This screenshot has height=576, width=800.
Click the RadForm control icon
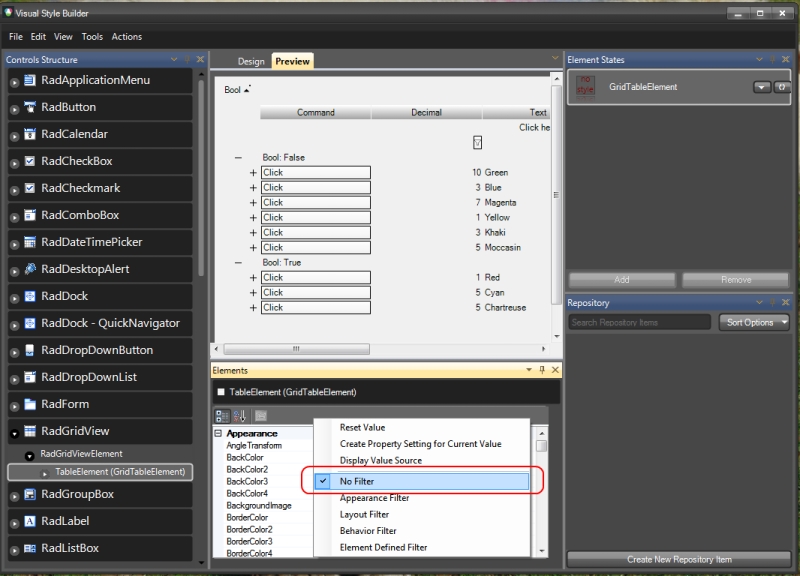30,404
